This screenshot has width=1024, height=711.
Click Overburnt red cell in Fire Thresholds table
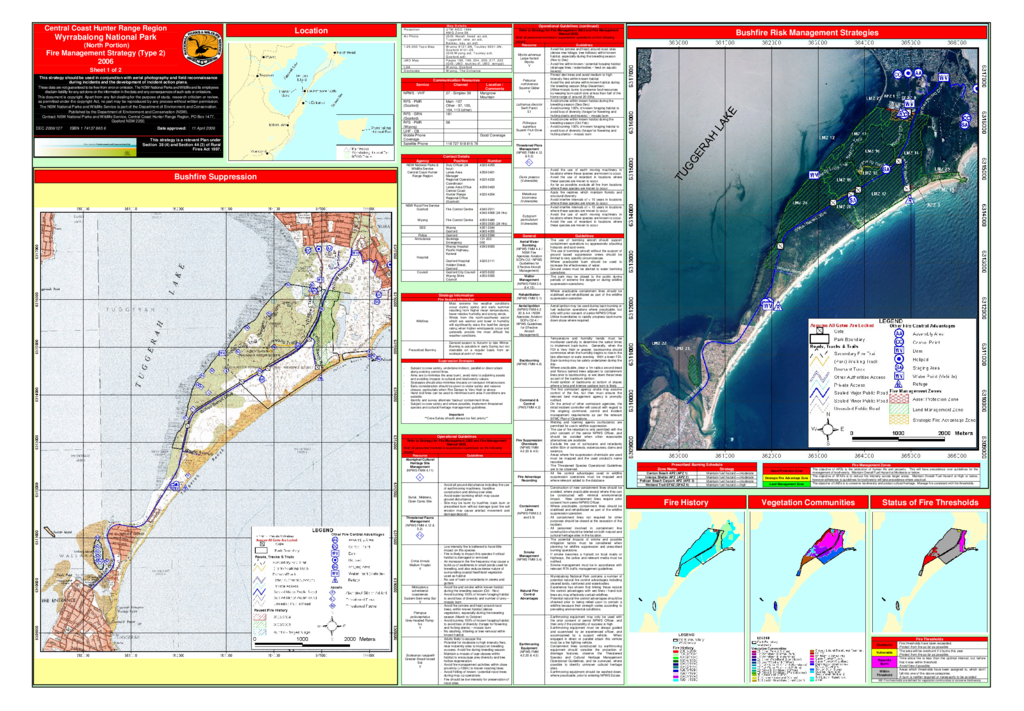click(x=884, y=645)
